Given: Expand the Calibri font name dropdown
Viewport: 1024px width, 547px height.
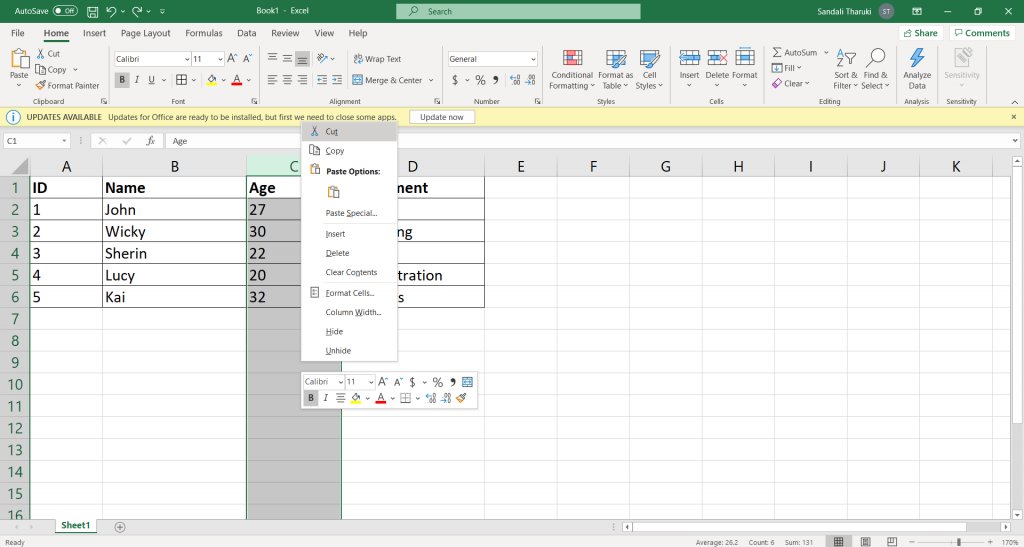Looking at the screenshot, I should [x=186, y=59].
